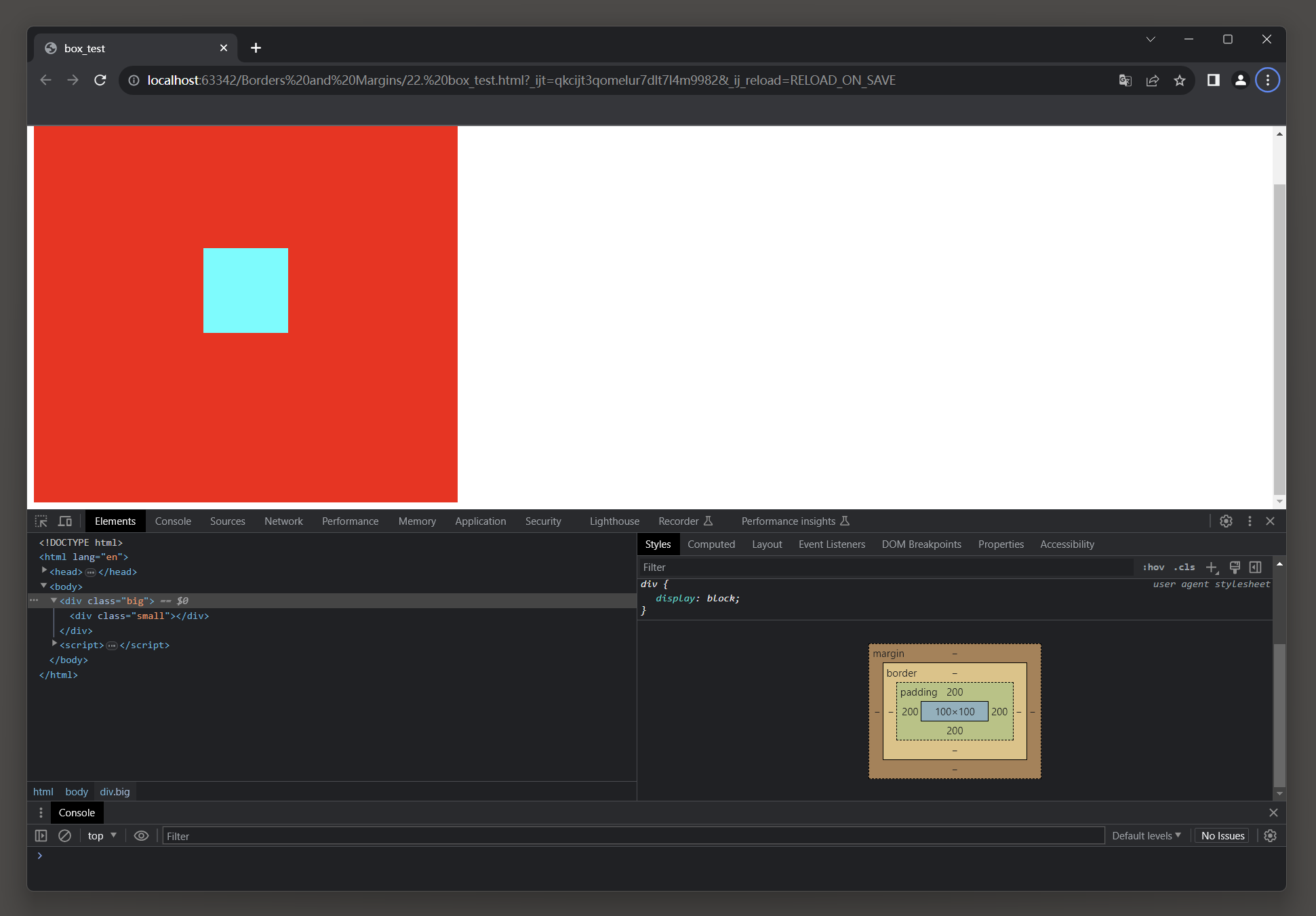
Task: Open the Google Translate page icon
Action: point(1125,80)
